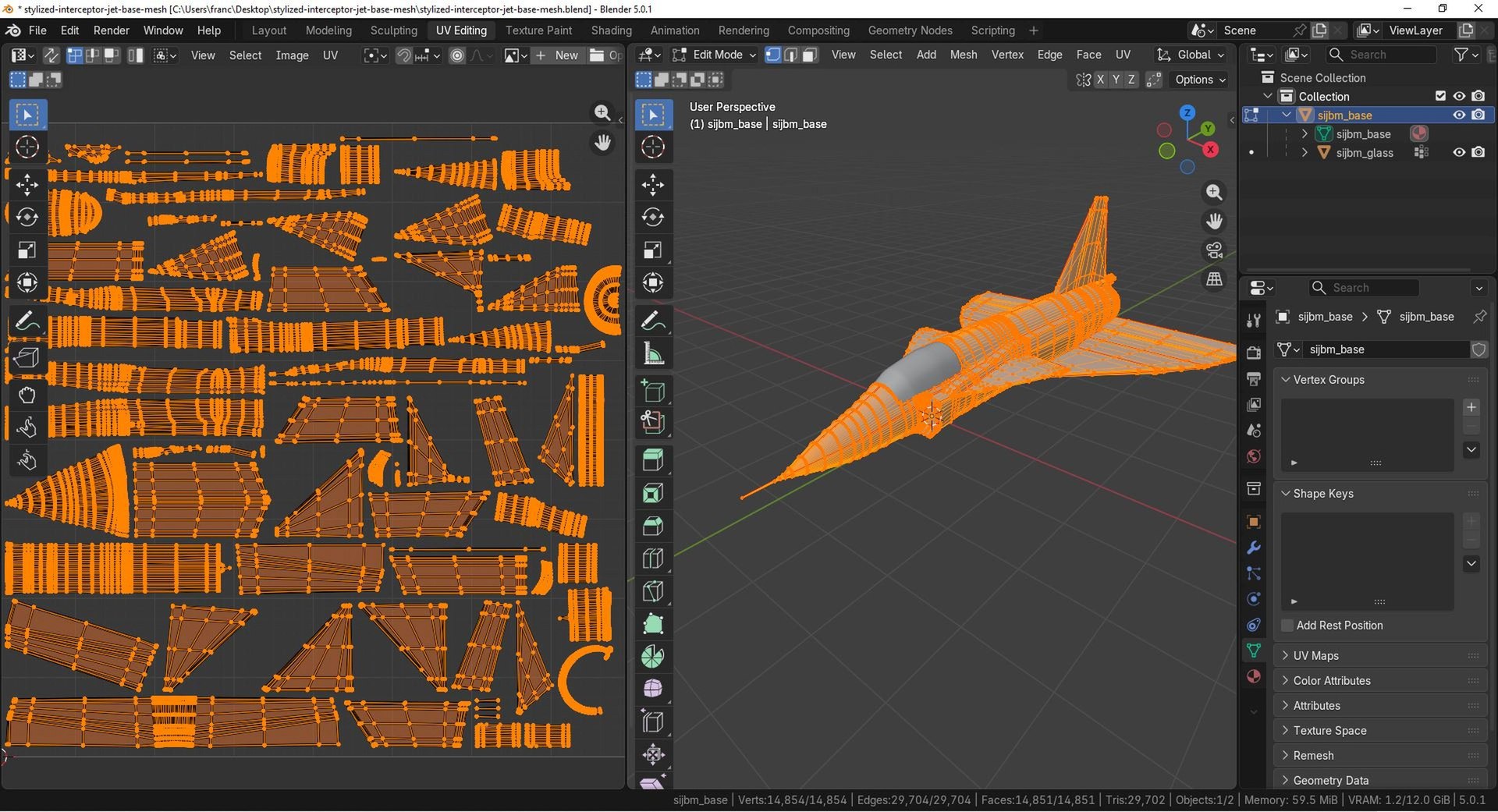This screenshot has height=812, width=1498.
Task: Click outliner Search field
Action: coord(1381,55)
